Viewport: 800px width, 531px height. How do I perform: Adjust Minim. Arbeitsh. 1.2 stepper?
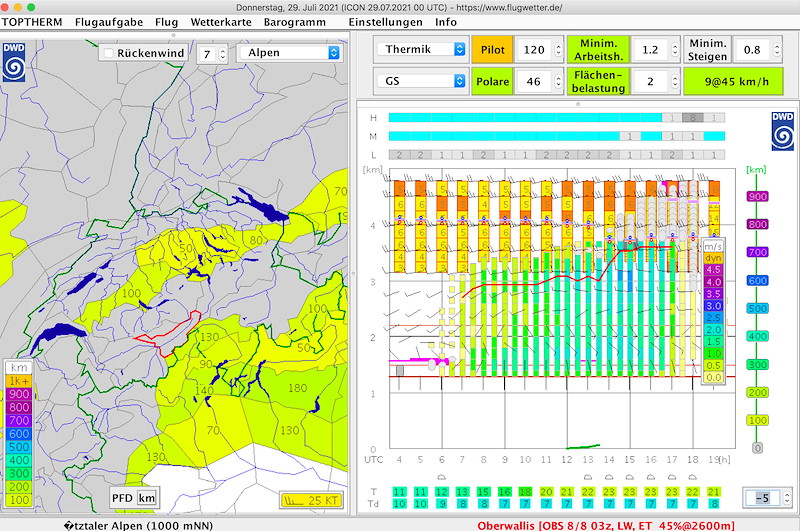tap(675, 49)
